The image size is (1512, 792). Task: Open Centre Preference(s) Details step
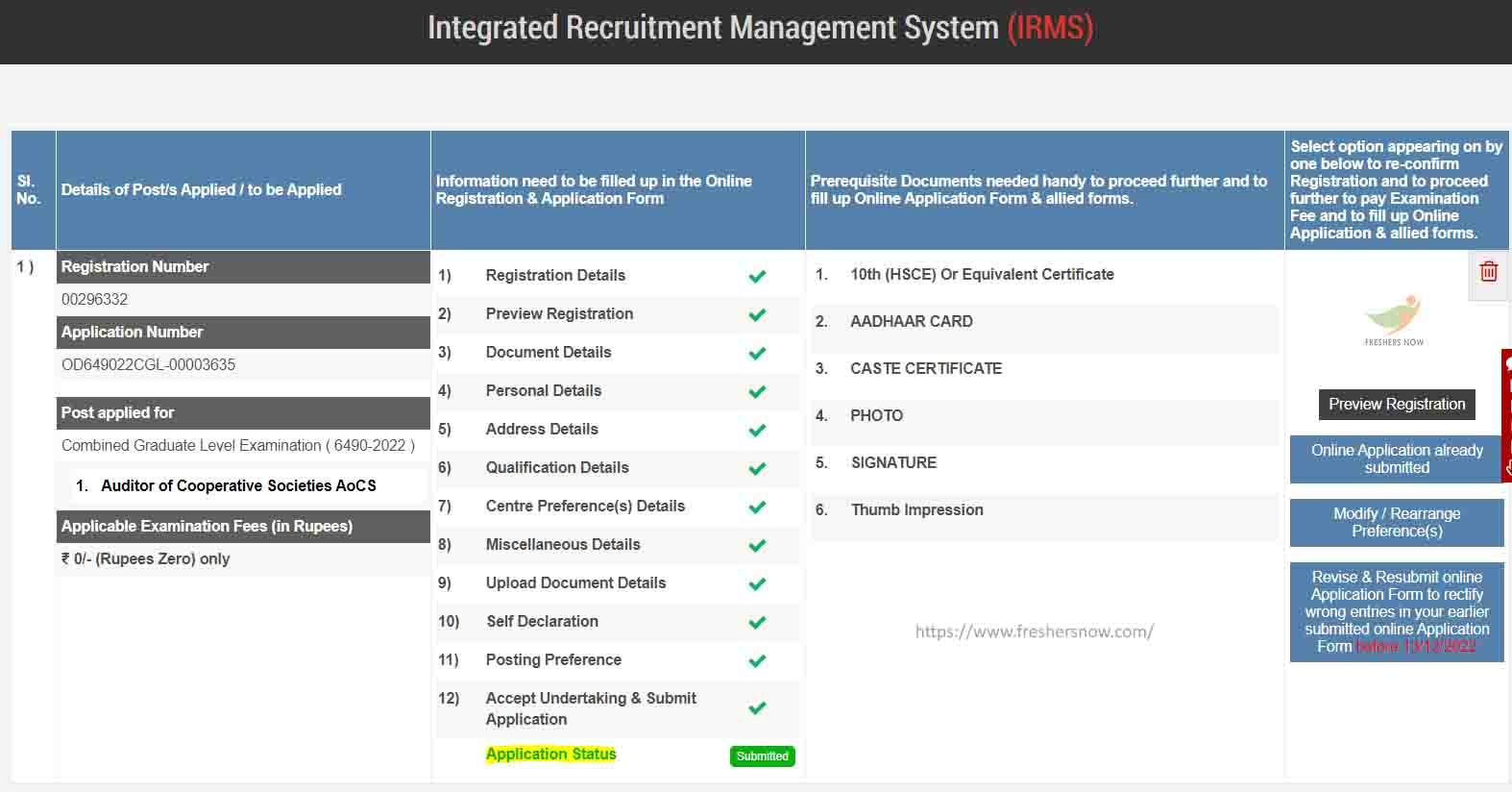[585, 506]
